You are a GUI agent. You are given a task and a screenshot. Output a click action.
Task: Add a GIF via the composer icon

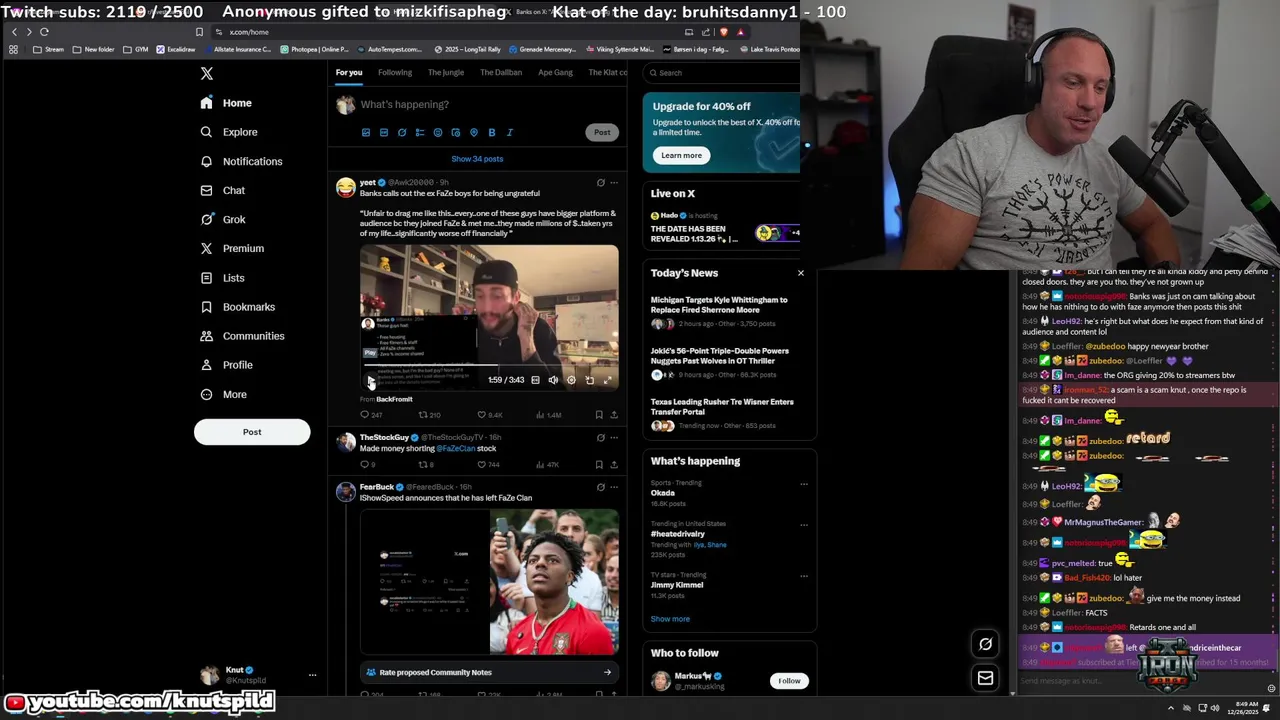coord(384,132)
